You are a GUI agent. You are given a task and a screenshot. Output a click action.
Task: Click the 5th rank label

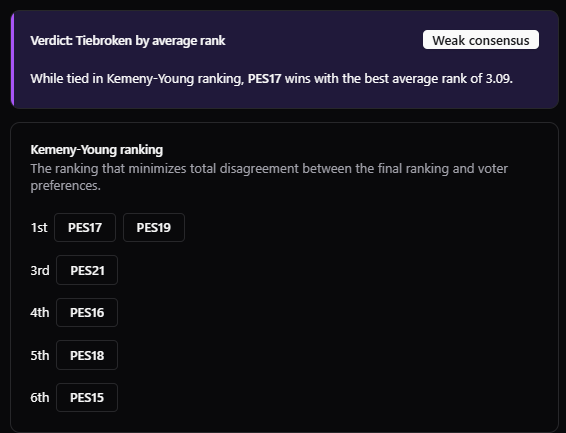[x=40, y=355]
